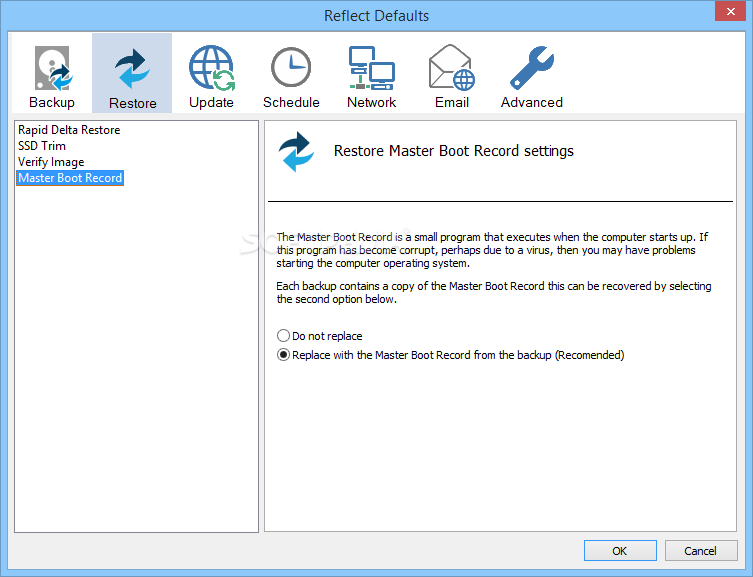Open the Network computers icon

pyautogui.click(x=371, y=68)
